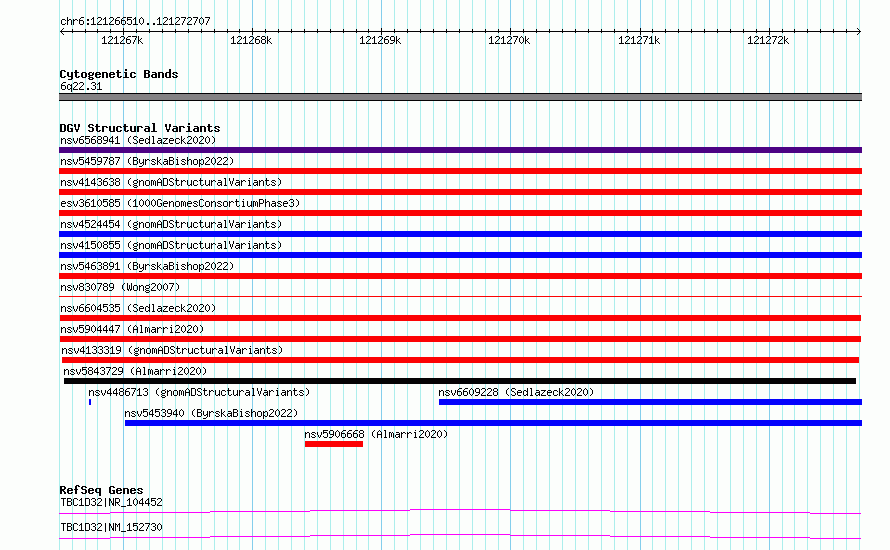890x550 pixels.
Task: Click the DGV Structural Variants track title
Action: tap(140, 128)
